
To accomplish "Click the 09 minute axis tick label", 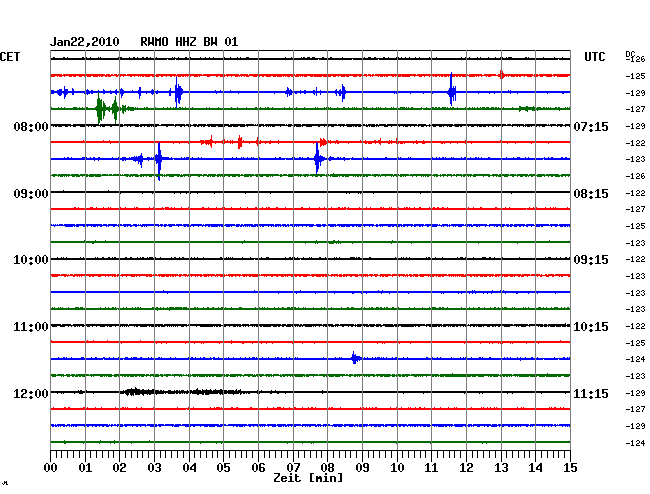I will tap(362, 468).
